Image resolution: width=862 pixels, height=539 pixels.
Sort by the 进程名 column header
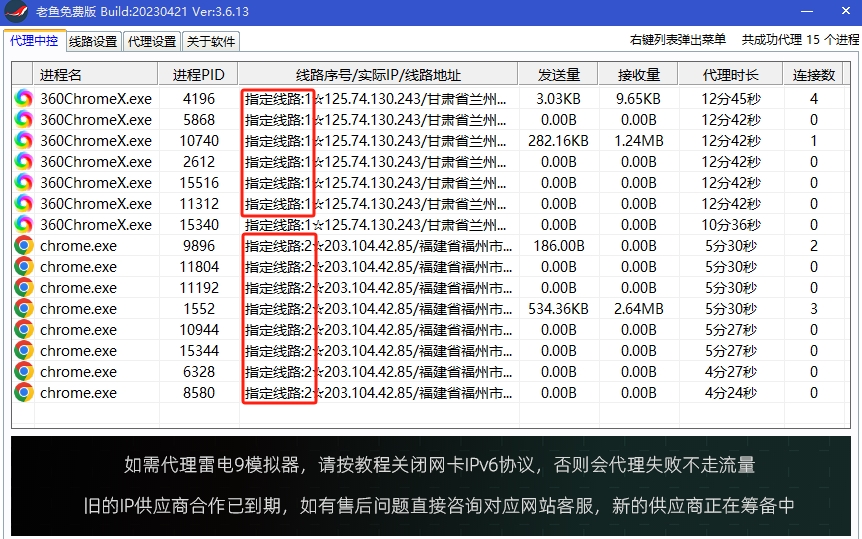pyautogui.click(x=96, y=75)
